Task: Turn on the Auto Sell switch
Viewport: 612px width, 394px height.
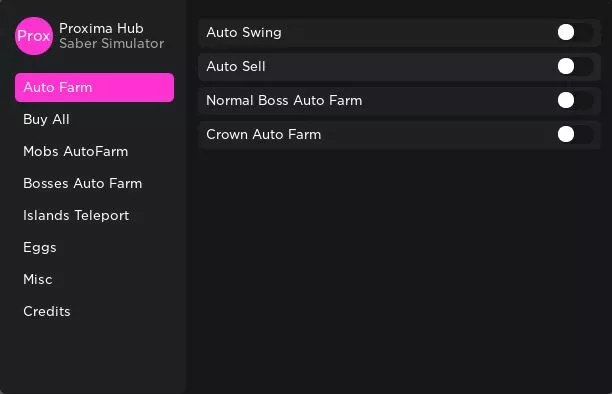Action: [x=575, y=66]
